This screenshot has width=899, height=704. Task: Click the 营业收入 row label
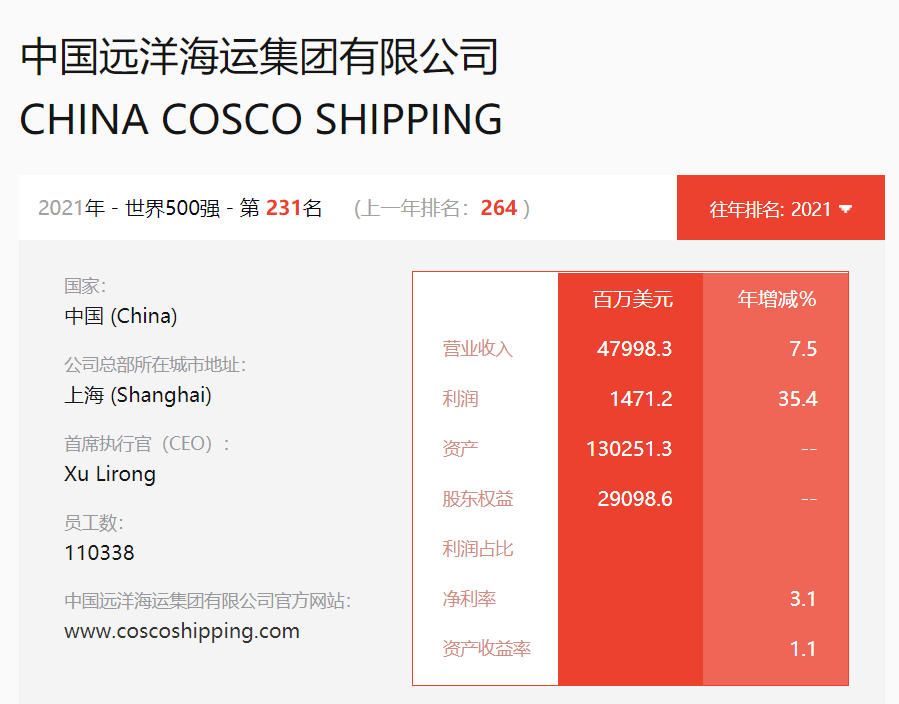point(478,349)
